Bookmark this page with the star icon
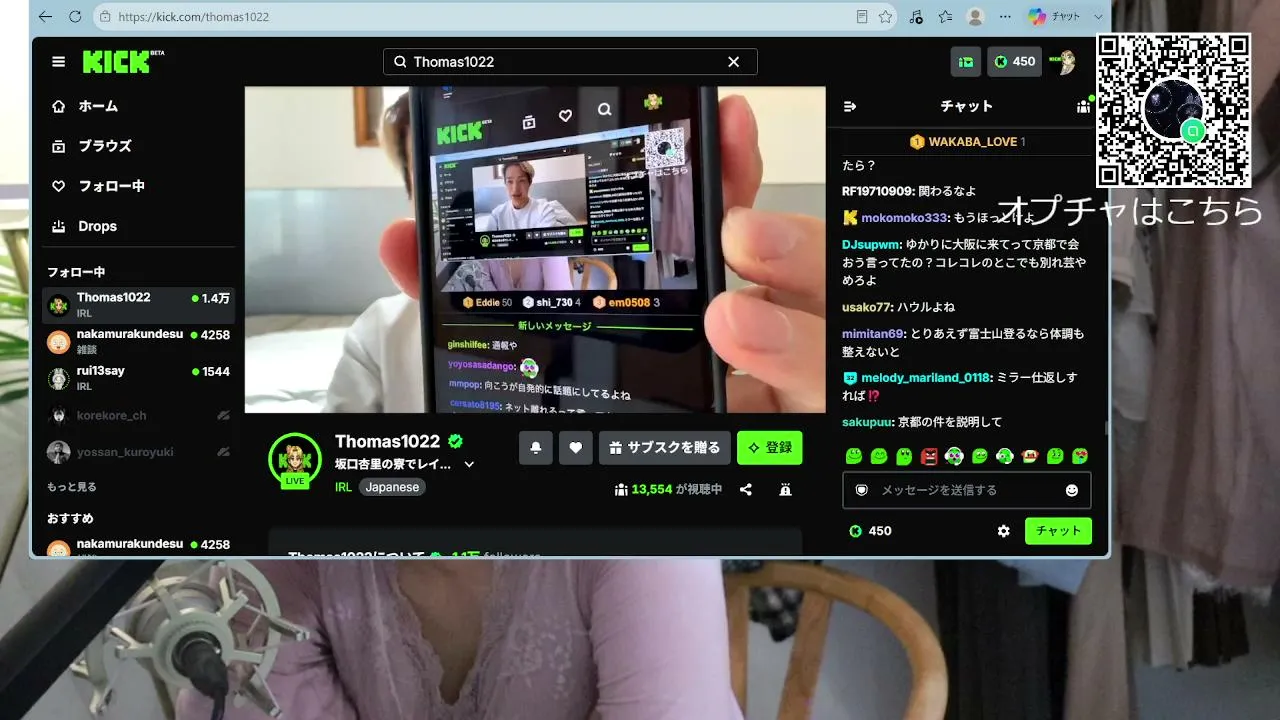 [885, 17]
